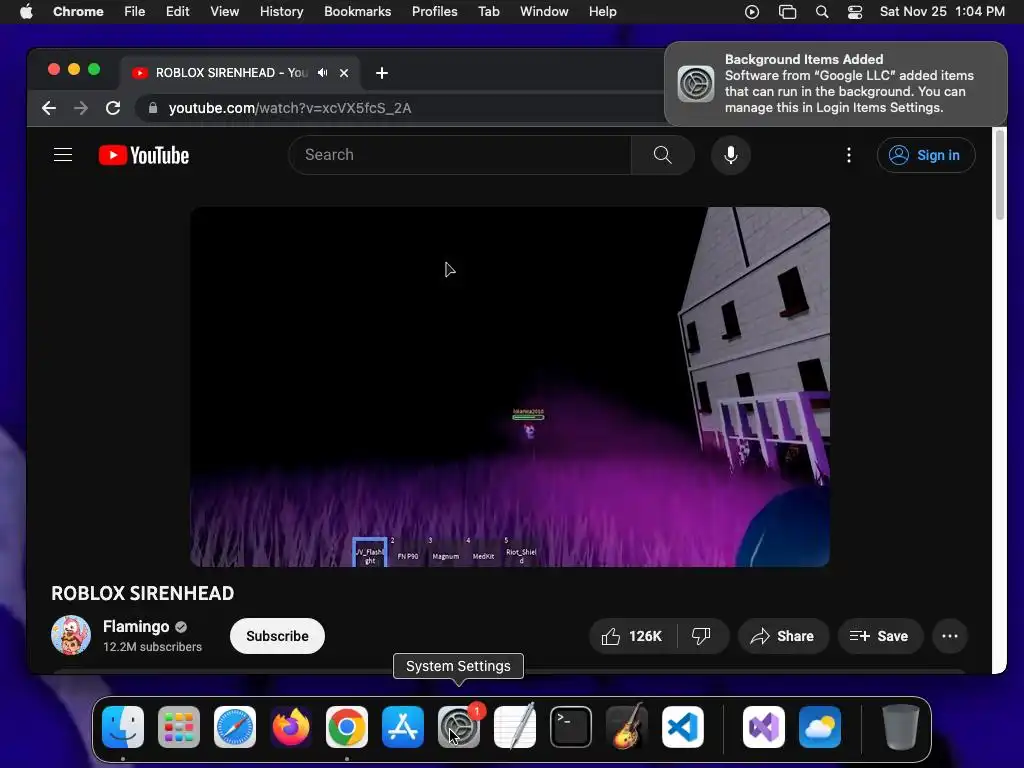Open Stage Manager menu bar icon
This screenshot has width=1024, height=768.
788,12
